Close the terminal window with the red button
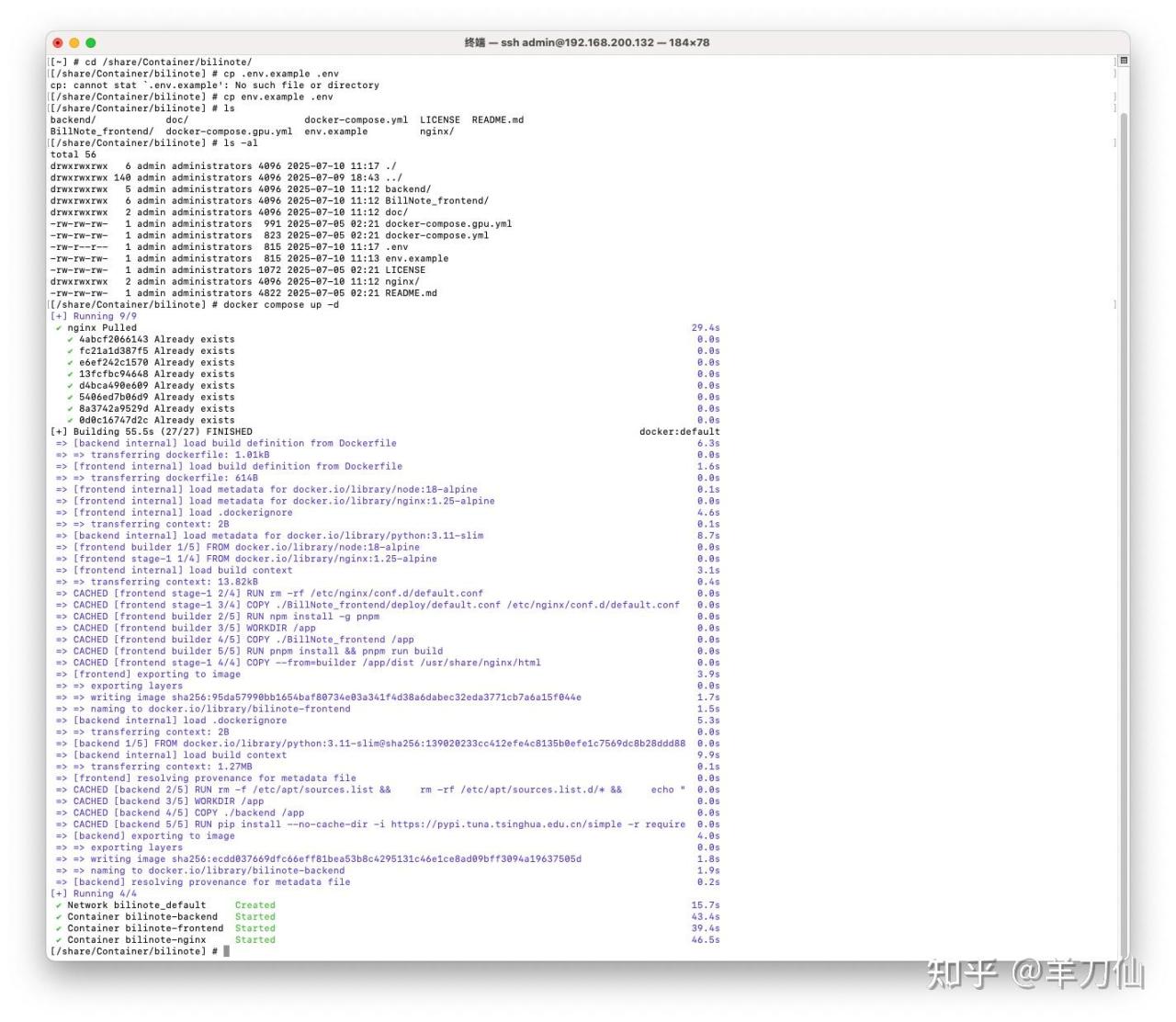The height and width of the screenshot is (1022, 1176). tap(58, 42)
